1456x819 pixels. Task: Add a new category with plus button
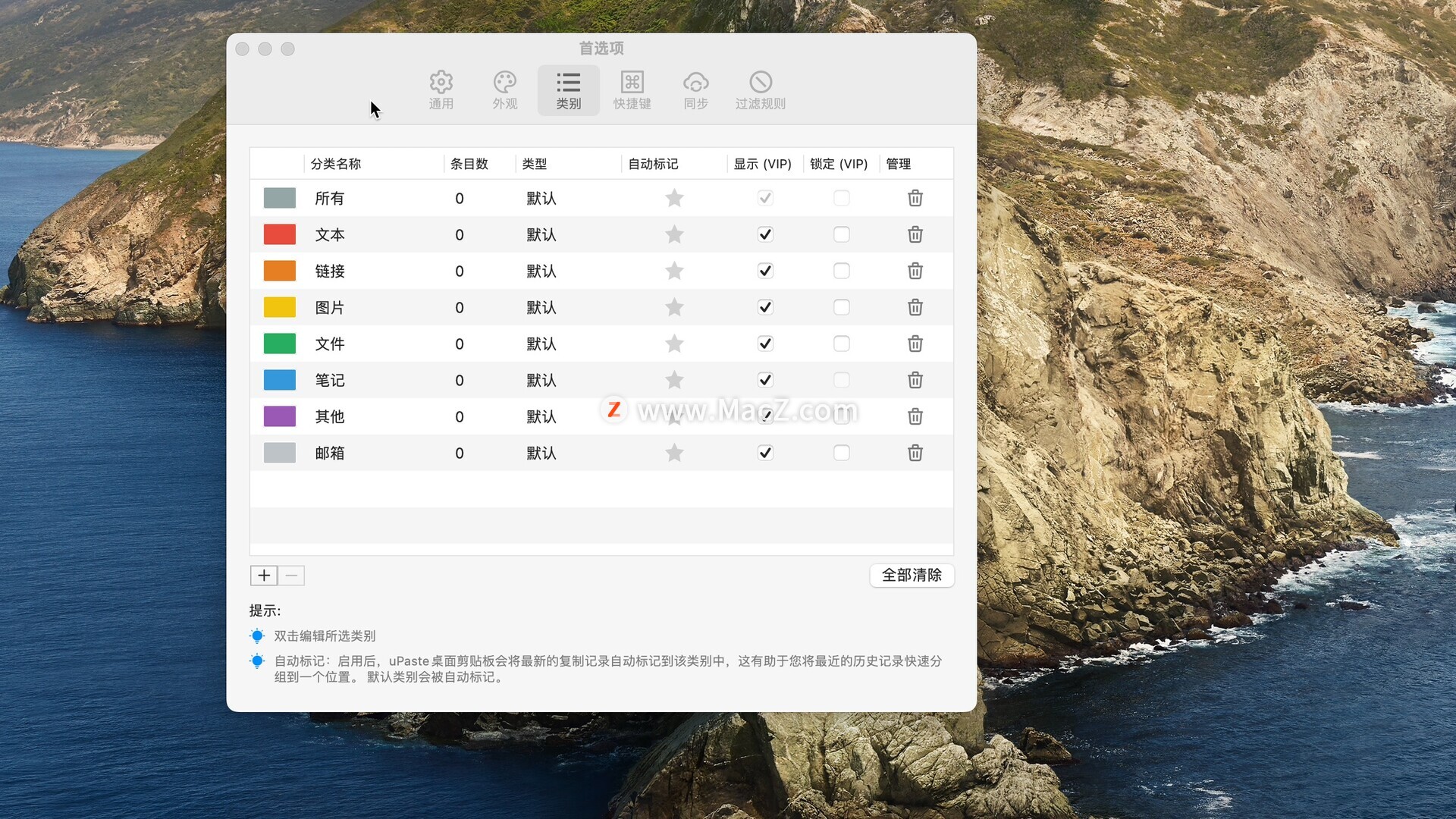pos(264,575)
